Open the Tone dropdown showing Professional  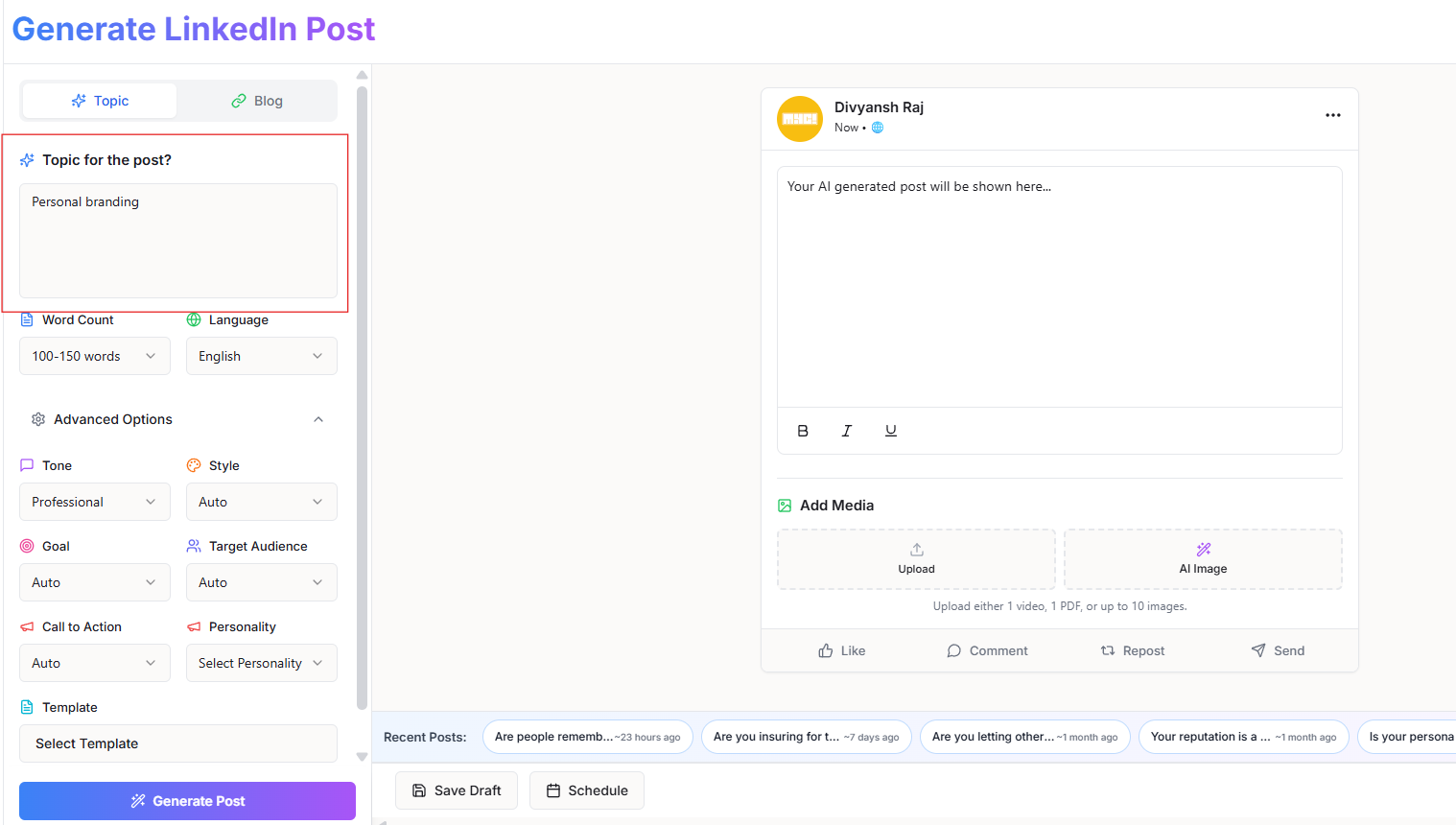click(x=95, y=502)
